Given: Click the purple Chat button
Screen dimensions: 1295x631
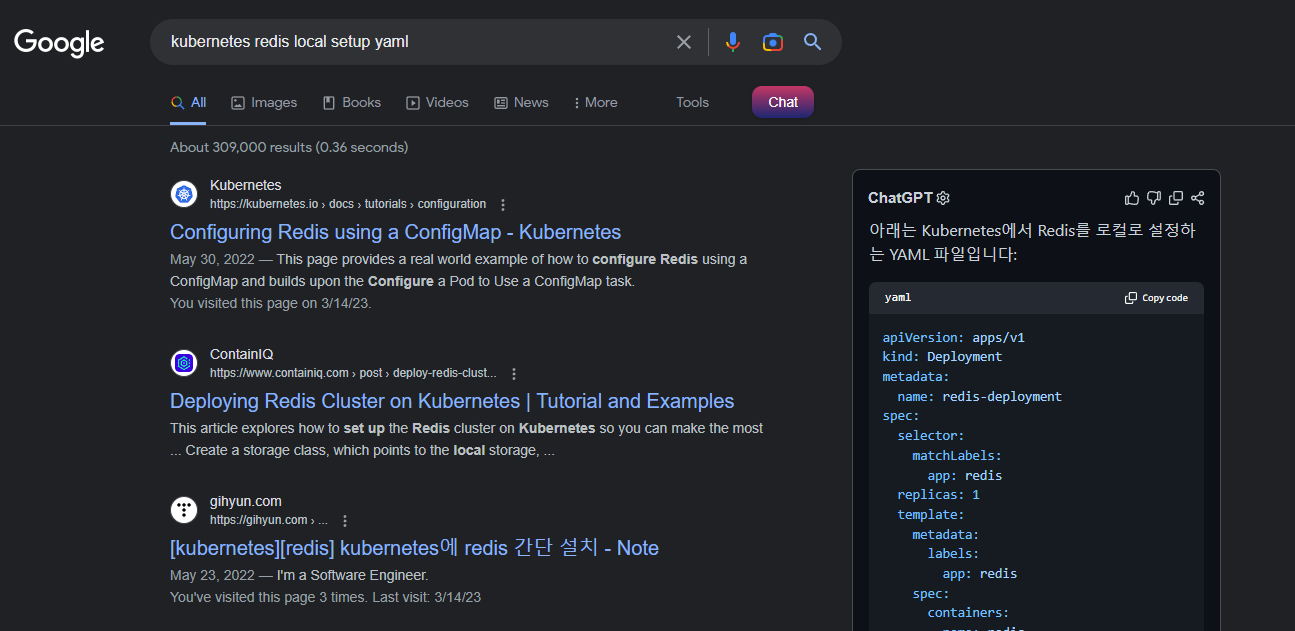Looking at the screenshot, I should pos(783,102).
